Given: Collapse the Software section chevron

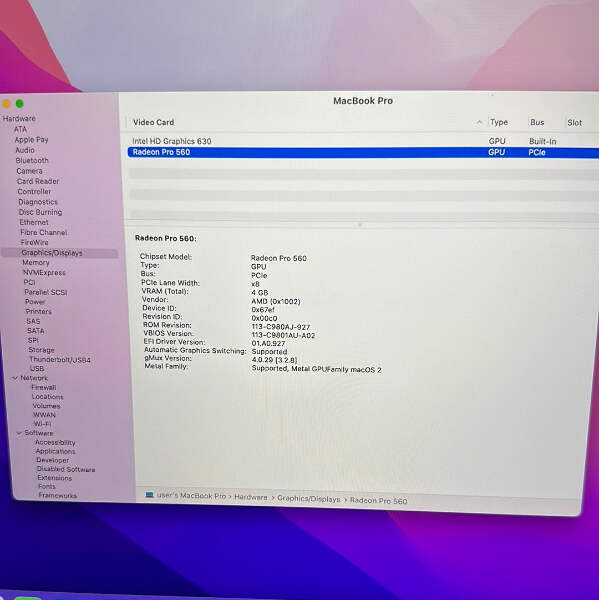Looking at the screenshot, I should coord(19,433).
